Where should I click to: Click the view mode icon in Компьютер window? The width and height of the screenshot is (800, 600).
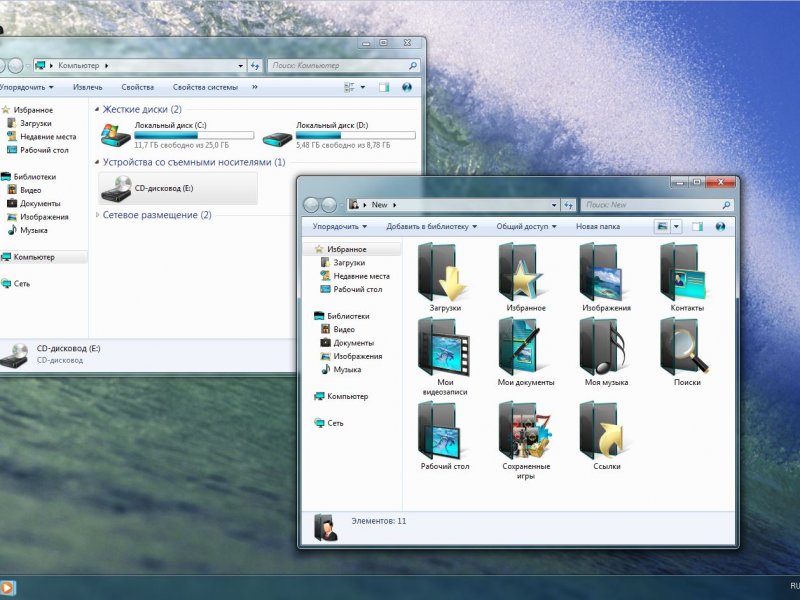coord(349,87)
